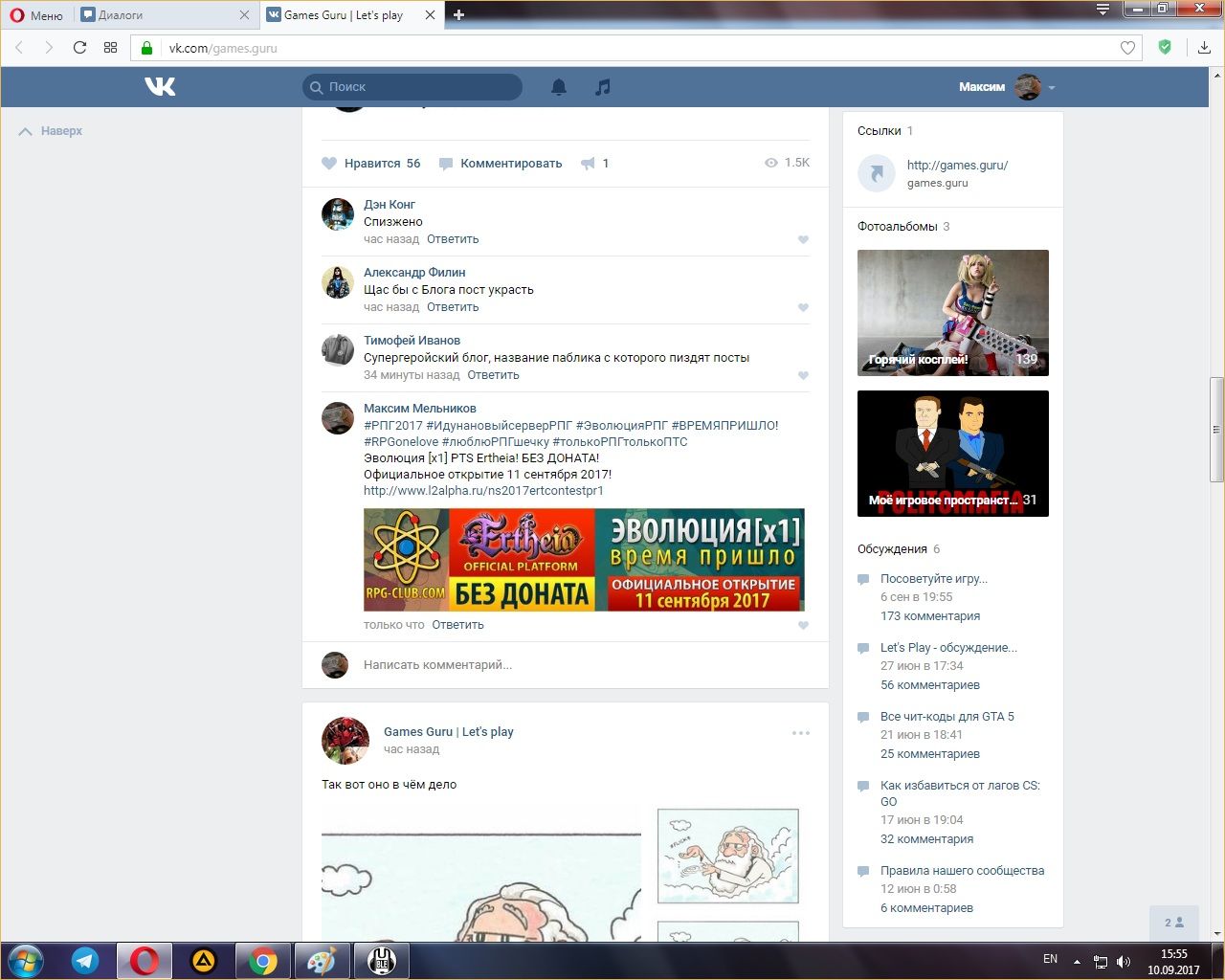Like Тимофей Иванов's comment

[803, 375]
